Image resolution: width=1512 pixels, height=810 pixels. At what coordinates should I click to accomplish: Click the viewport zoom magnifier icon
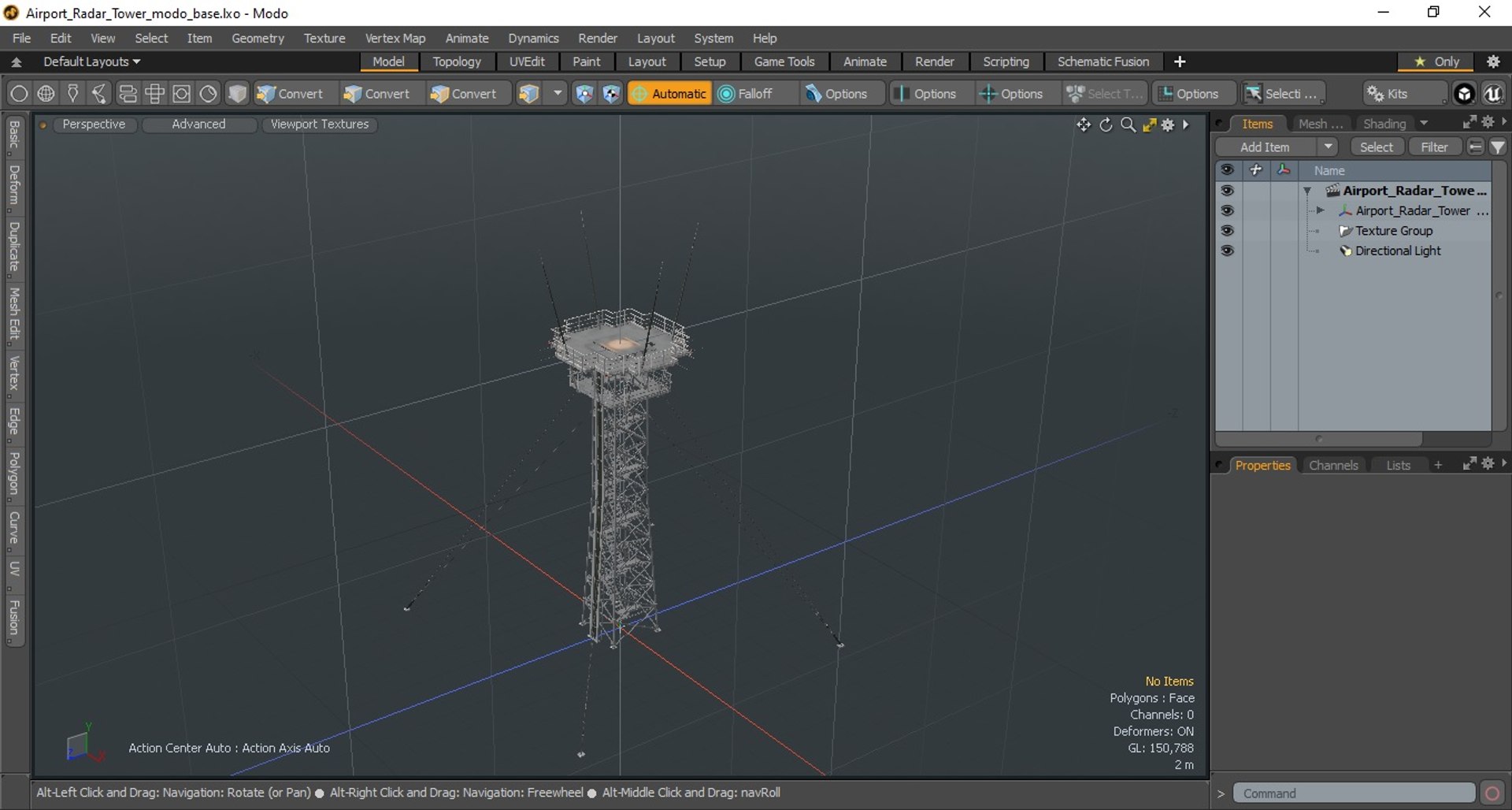[1128, 125]
